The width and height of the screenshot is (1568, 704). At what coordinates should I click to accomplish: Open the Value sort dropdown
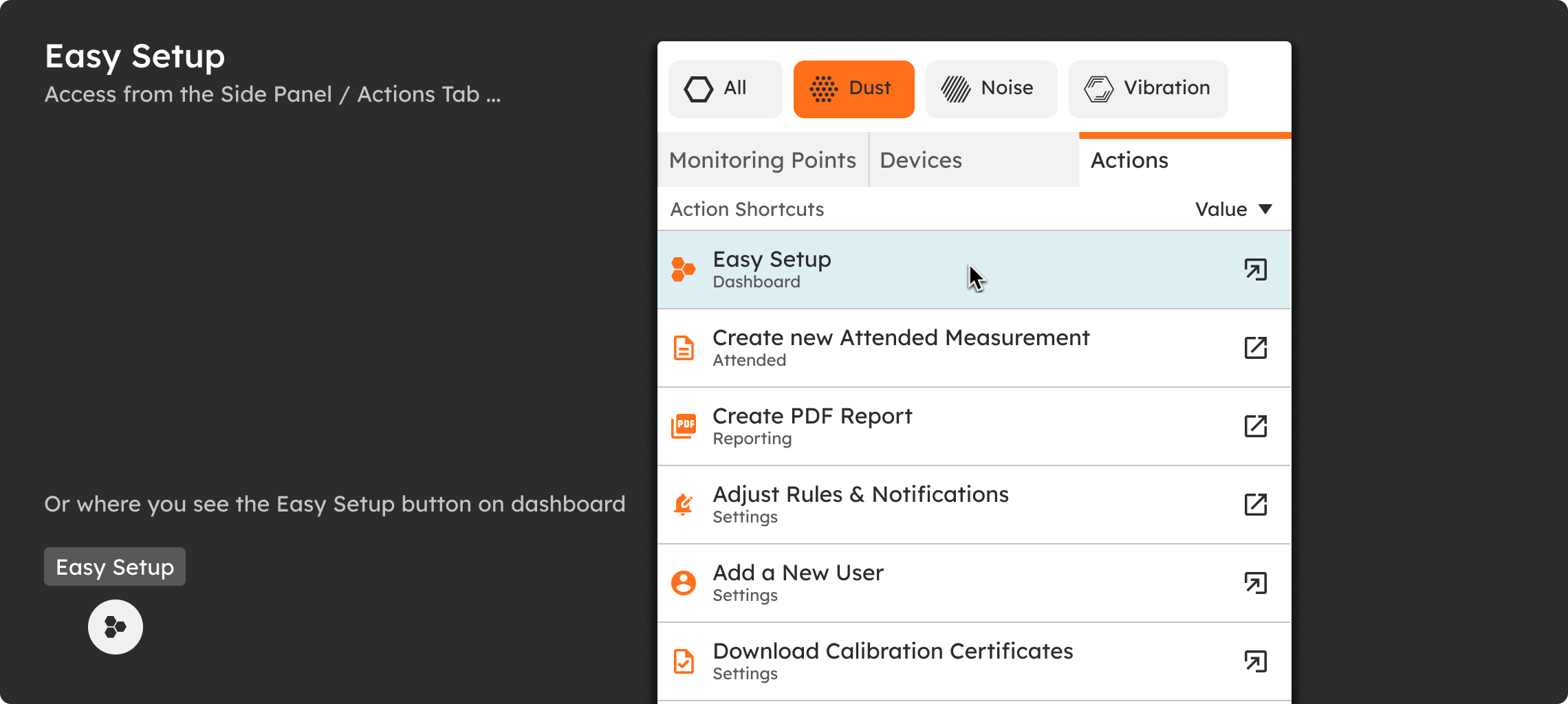pyautogui.click(x=1234, y=210)
